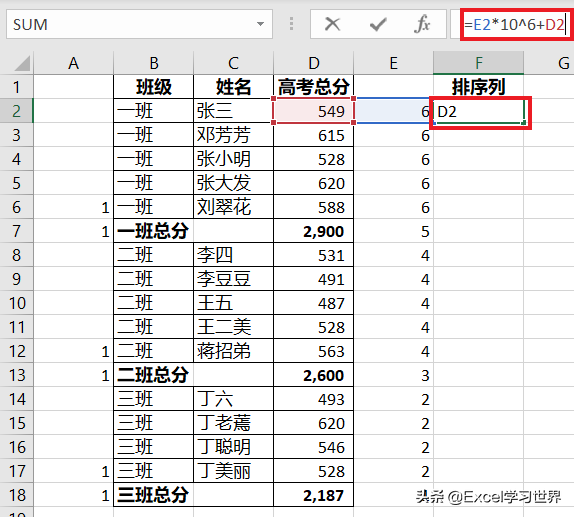Select the name cell 李豆豆

(x=233, y=279)
